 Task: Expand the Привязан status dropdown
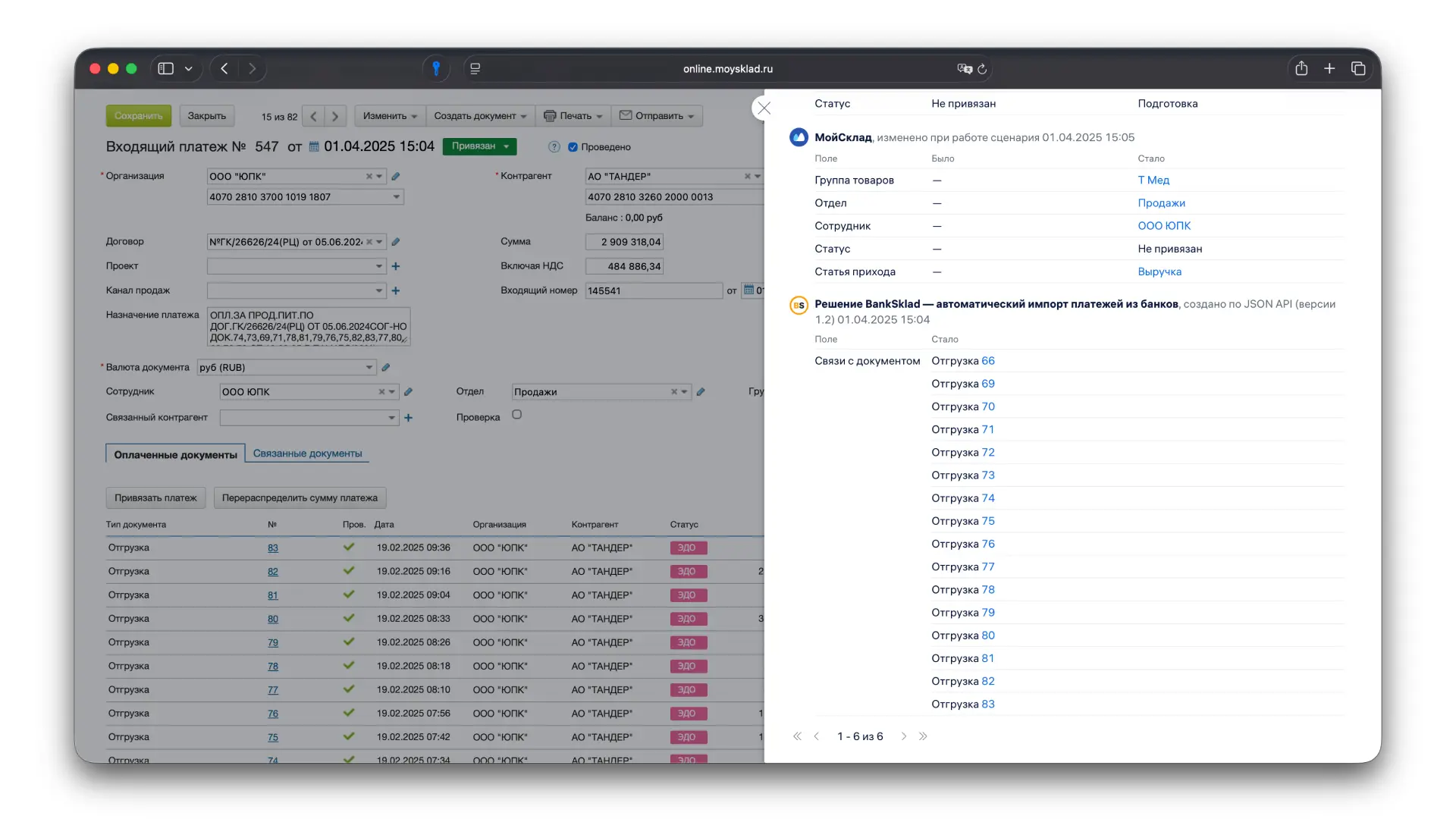479,146
